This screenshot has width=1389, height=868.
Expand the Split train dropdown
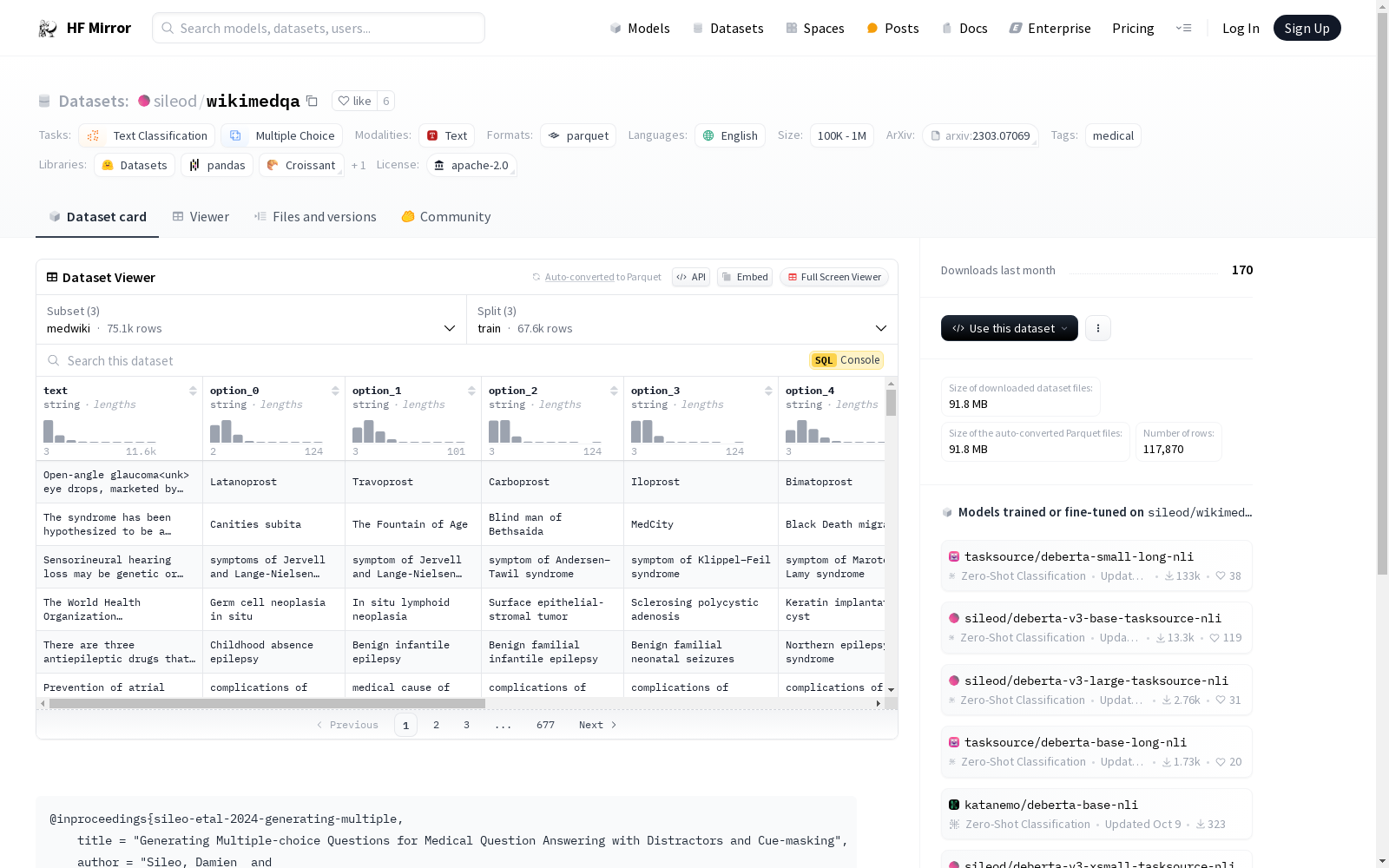(682, 319)
